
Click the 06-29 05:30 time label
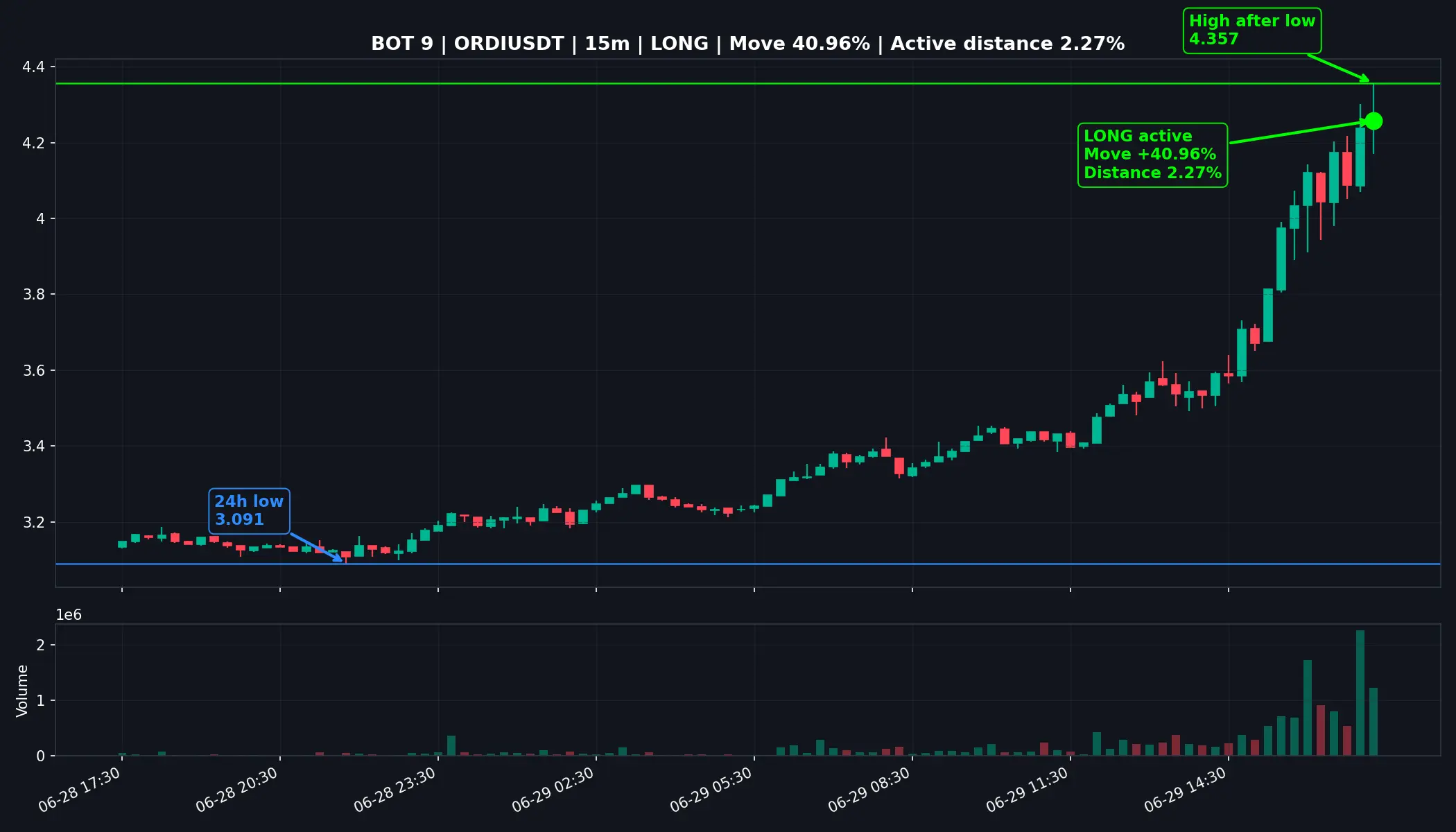tap(711, 790)
